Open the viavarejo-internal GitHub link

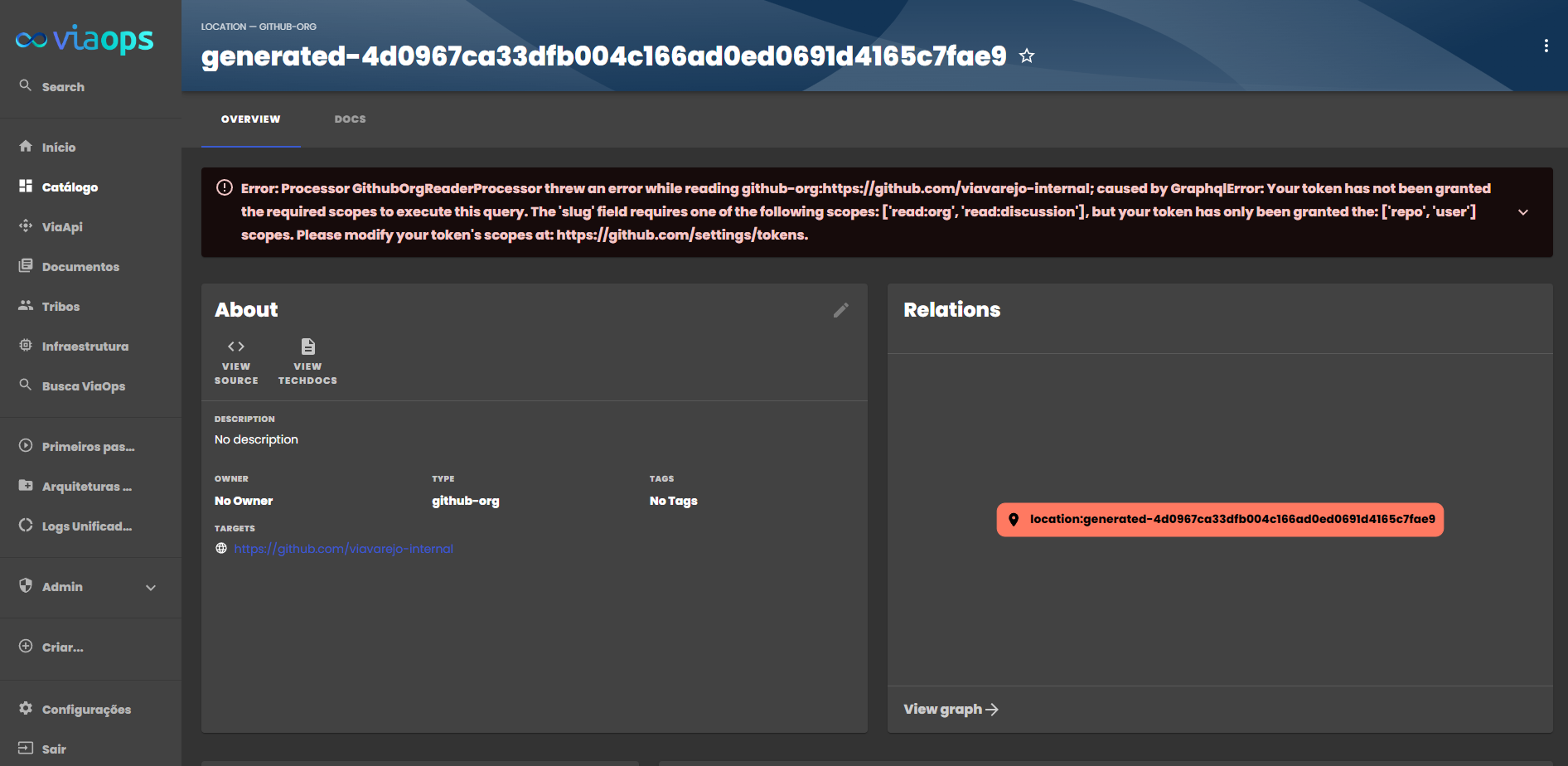[x=343, y=548]
